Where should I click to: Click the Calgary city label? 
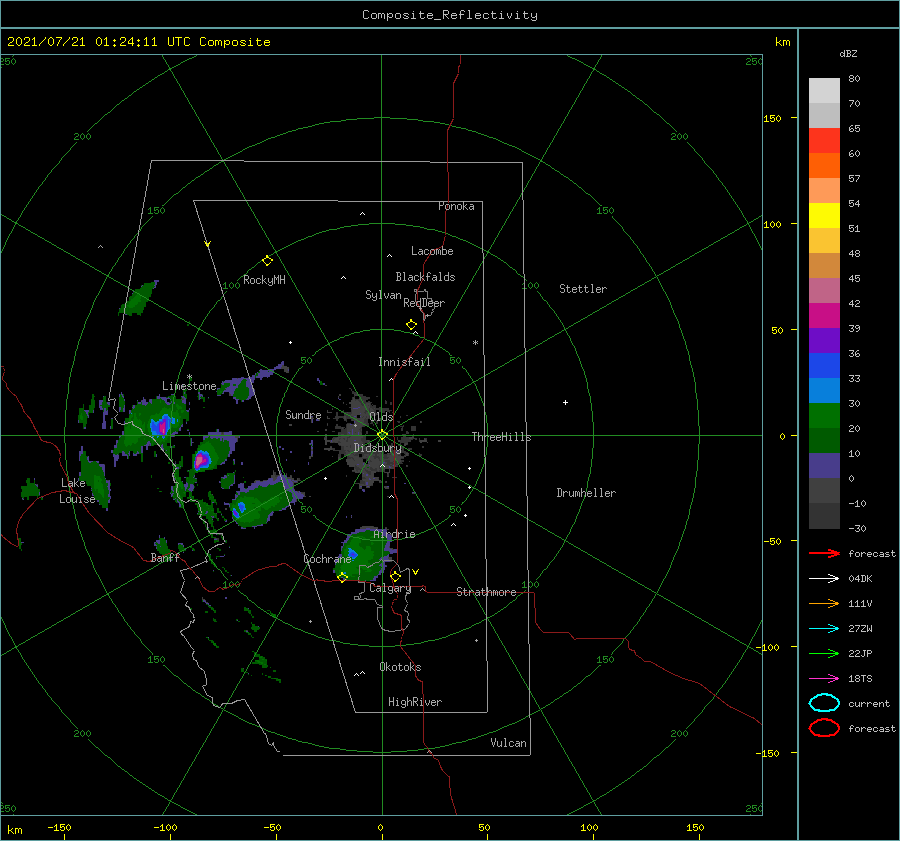pyautogui.click(x=390, y=588)
